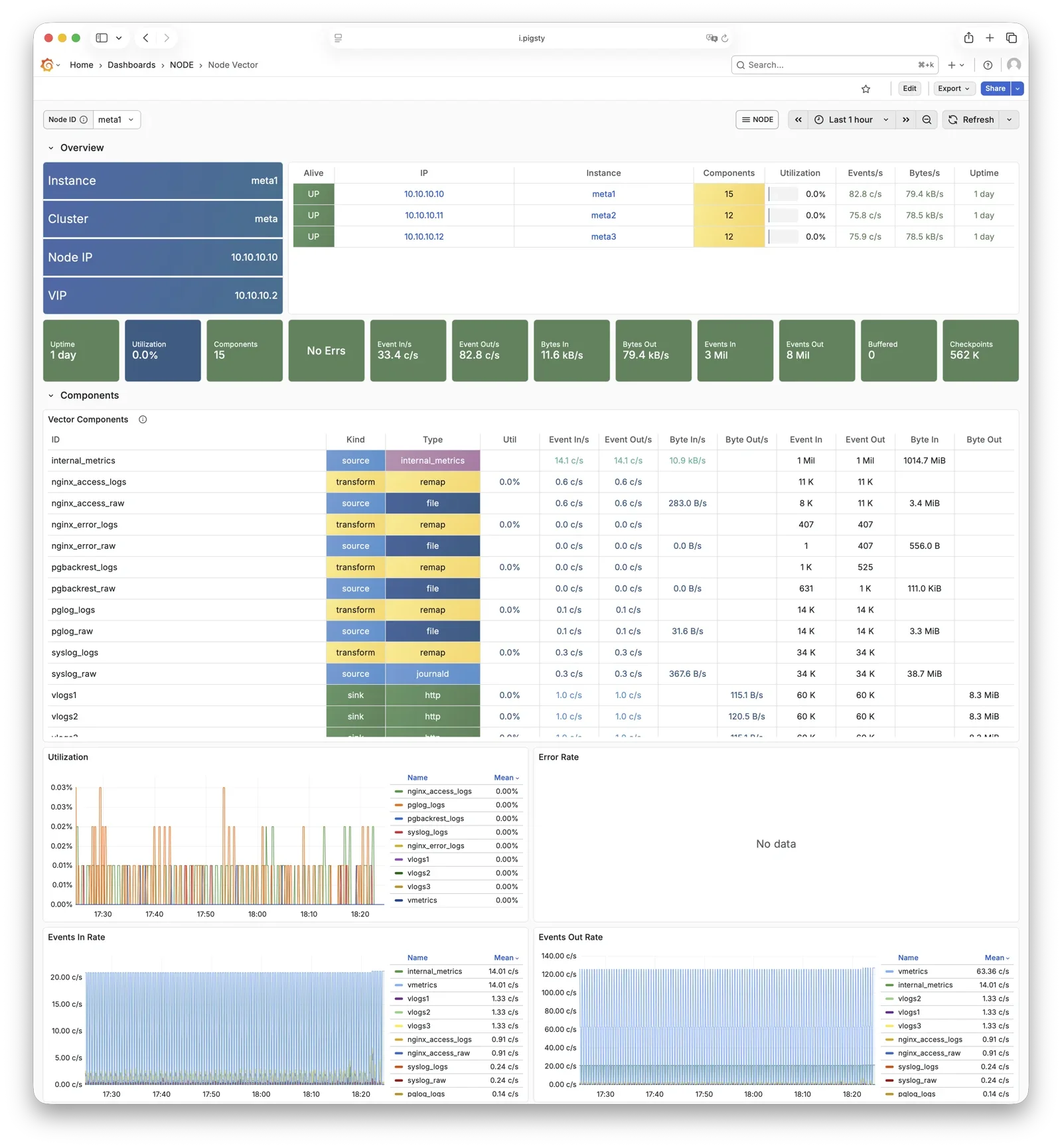Go to Dashboards in the breadcrumb
Viewport: 1062px width, 1148px height.
click(131, 65)
